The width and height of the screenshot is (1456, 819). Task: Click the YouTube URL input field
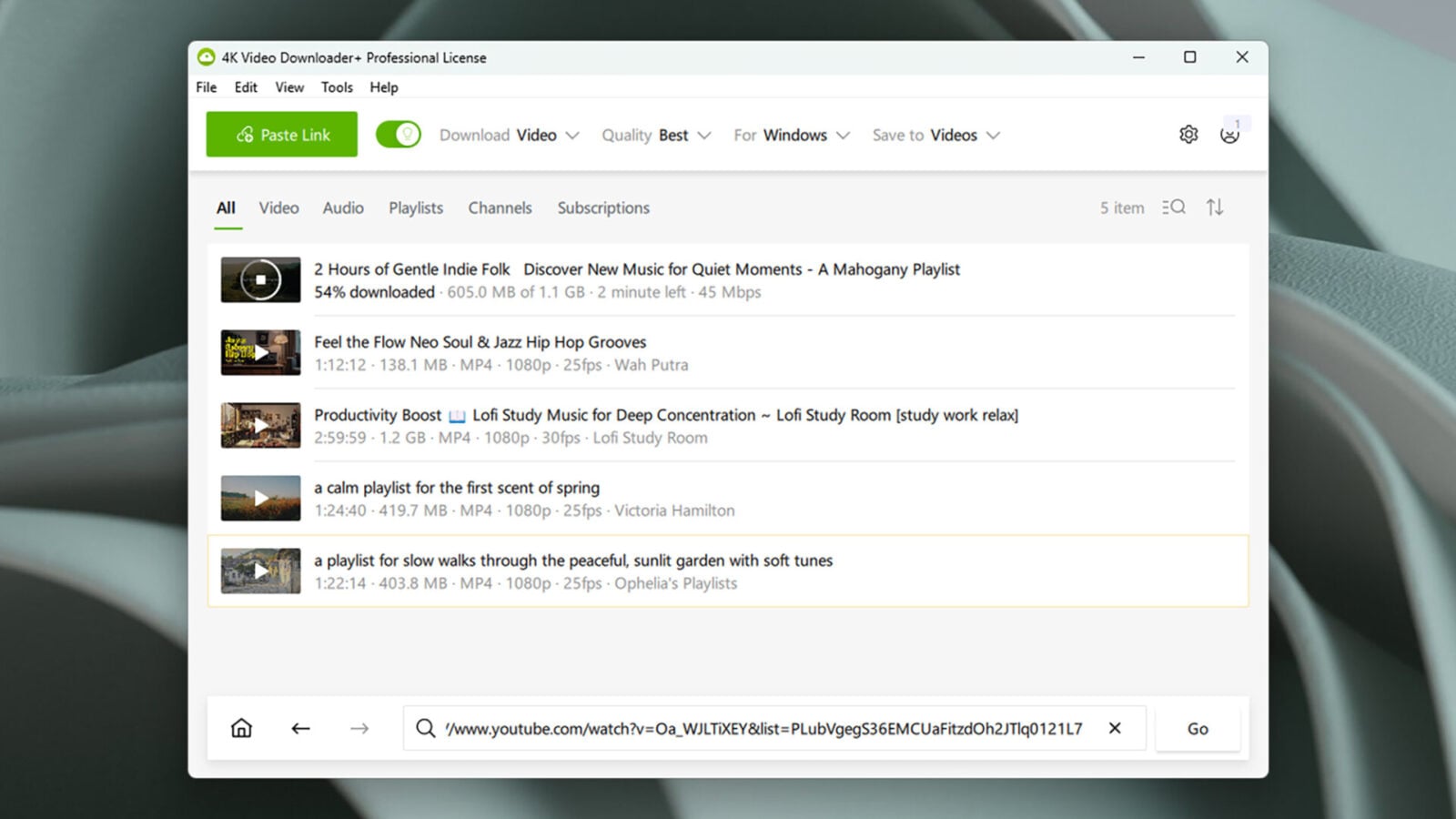763,728
